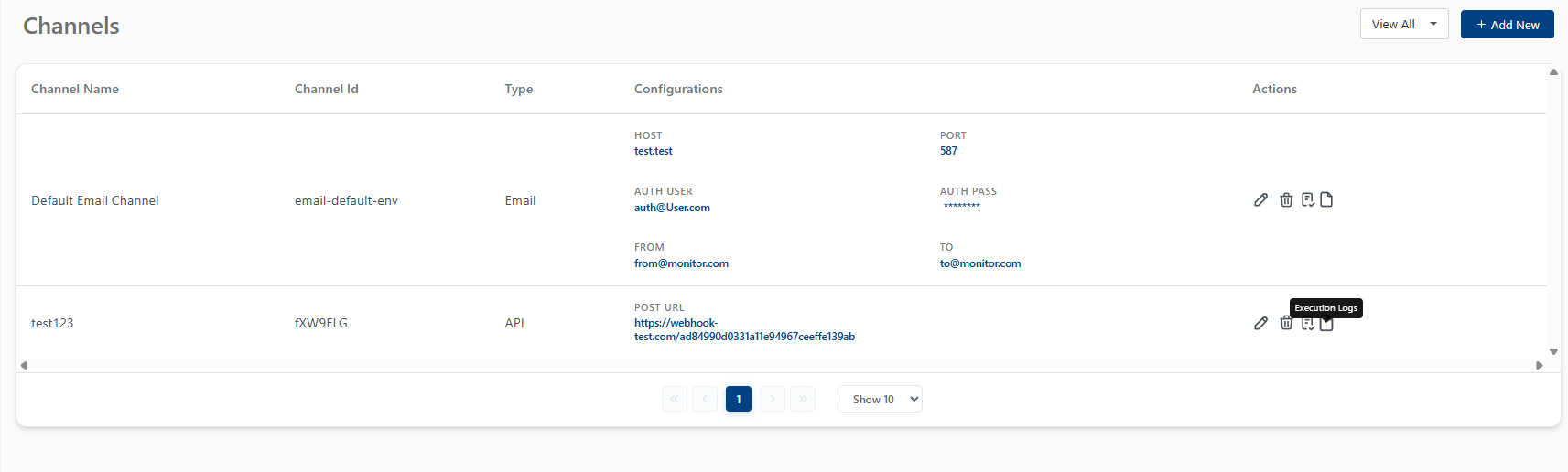1568x472 pixels.
Task: Edit the Default Email Channel with pencil icon
Action: click(1260, 200)
